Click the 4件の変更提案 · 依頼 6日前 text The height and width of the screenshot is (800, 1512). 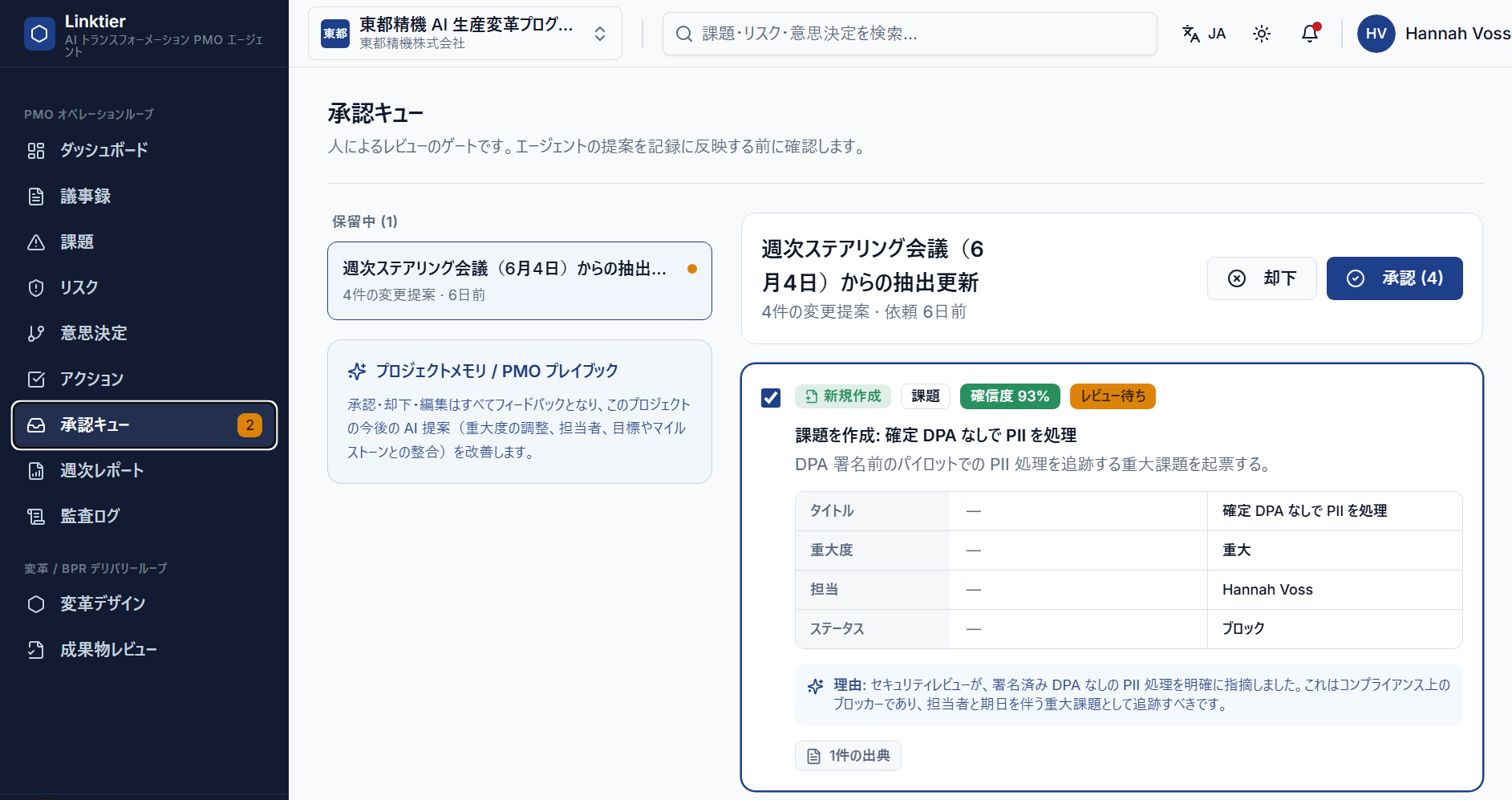864,312
